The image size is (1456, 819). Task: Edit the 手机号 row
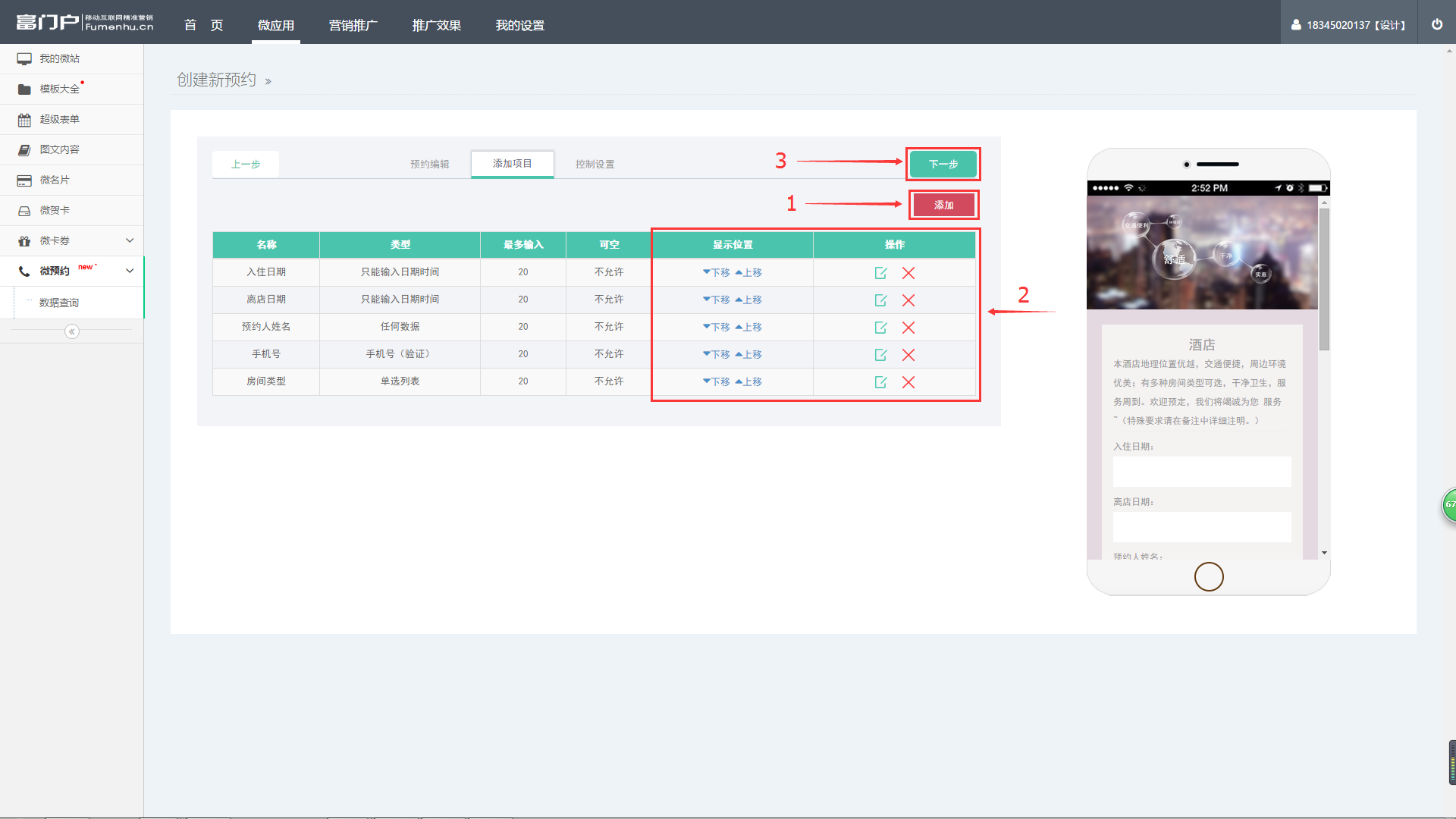tap(880, 354)
